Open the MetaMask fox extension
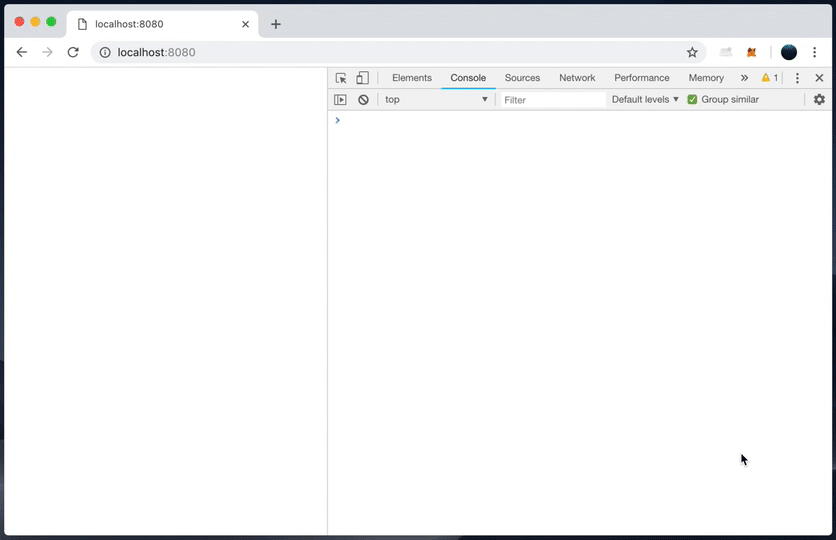The image size is (836, 540). coord(751,52)
